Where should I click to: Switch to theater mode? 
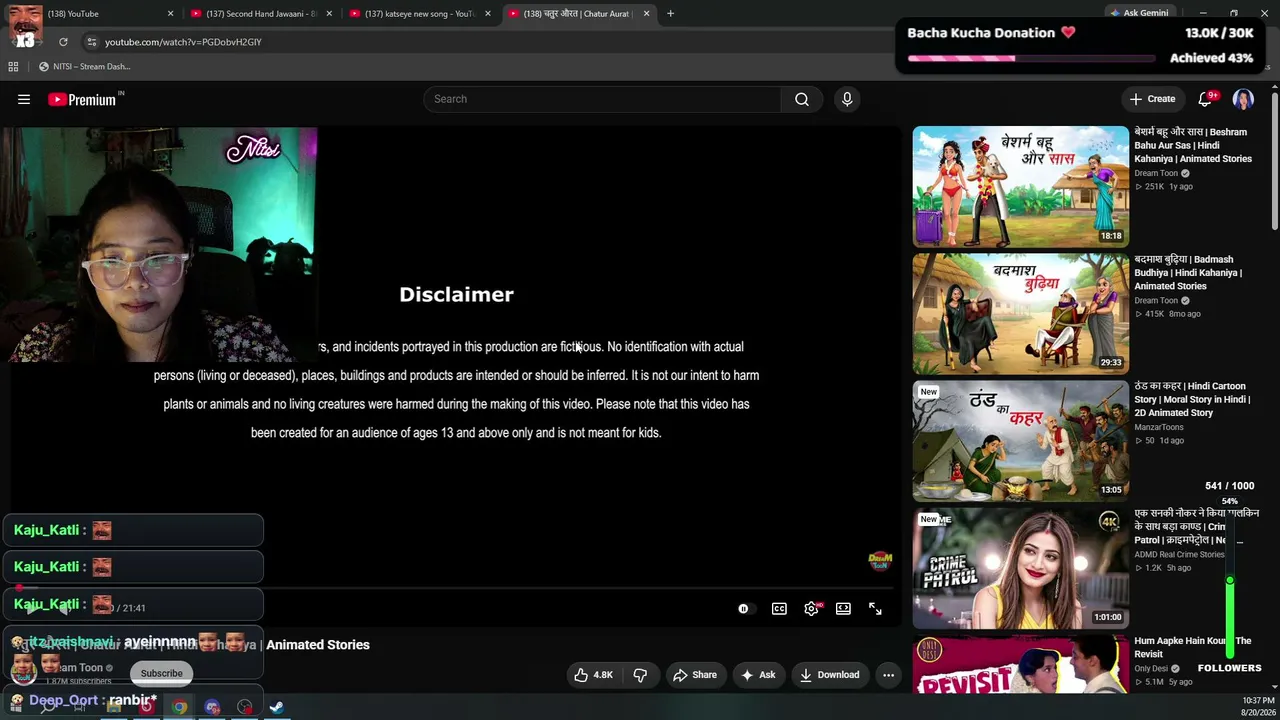tap(843, 608)
